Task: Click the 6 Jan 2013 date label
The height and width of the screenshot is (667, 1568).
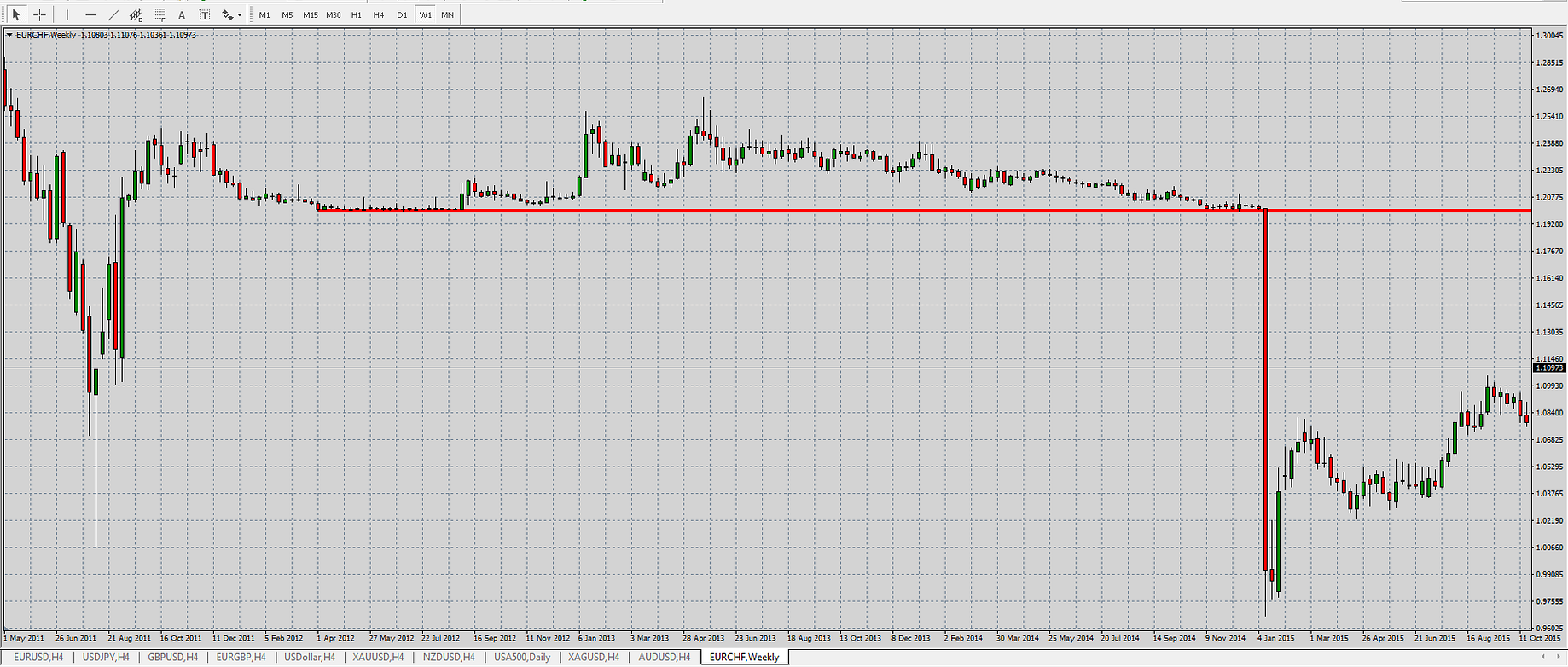Action: (596, 638)
